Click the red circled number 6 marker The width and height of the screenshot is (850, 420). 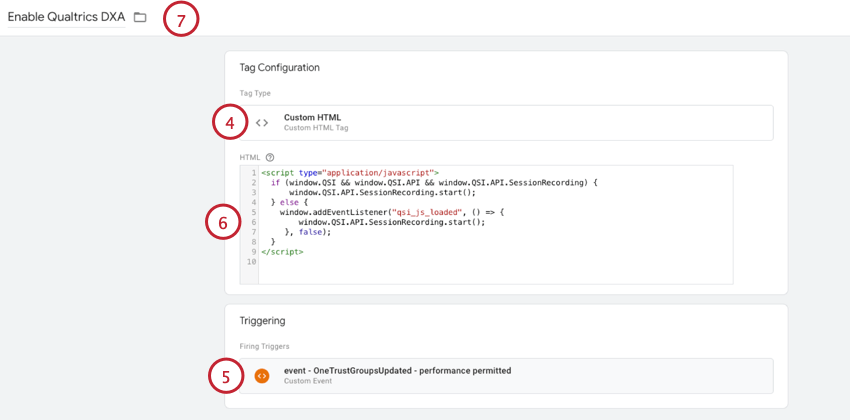222,223
